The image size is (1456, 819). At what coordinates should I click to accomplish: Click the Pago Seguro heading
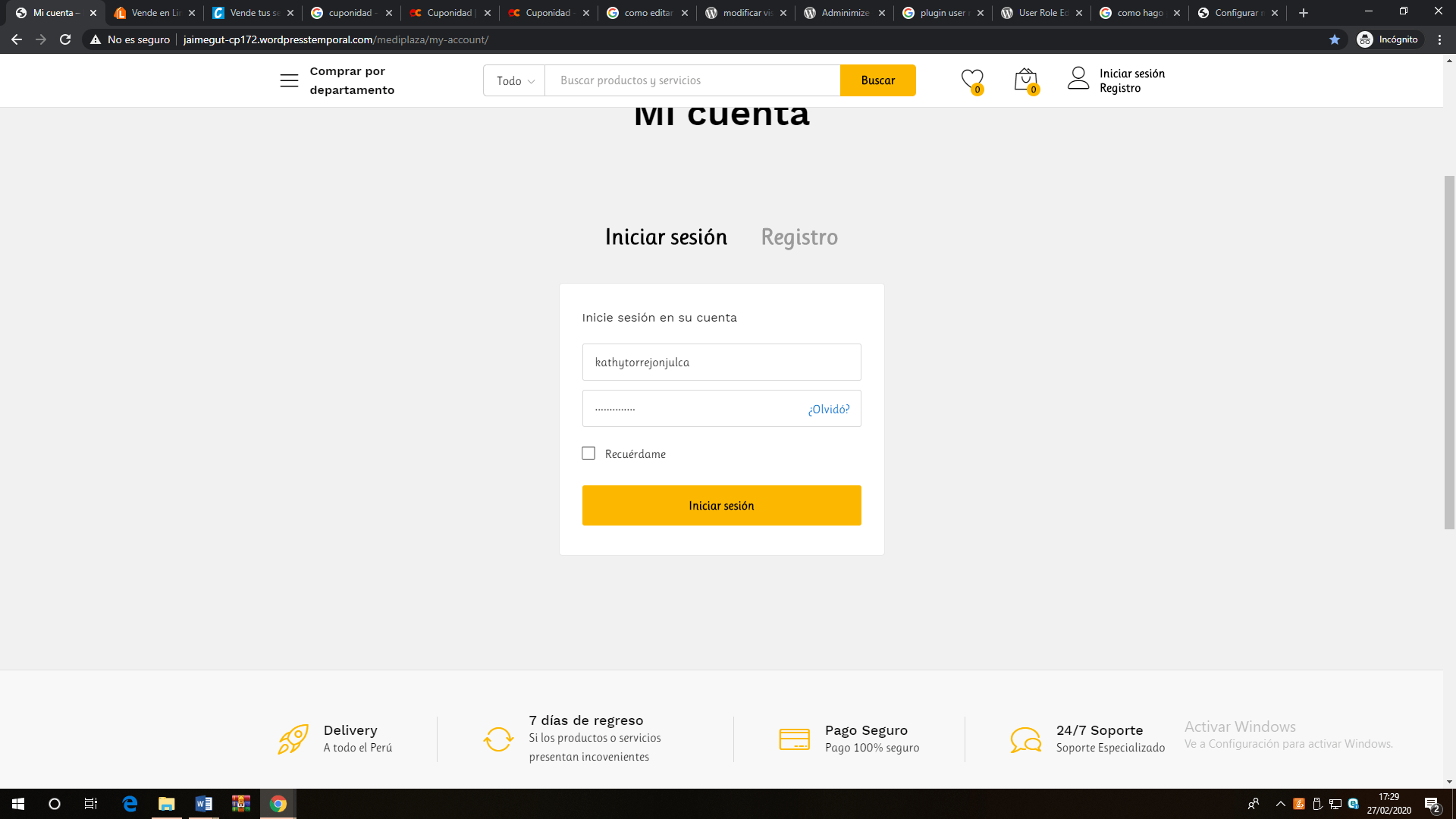click(866, 730)
